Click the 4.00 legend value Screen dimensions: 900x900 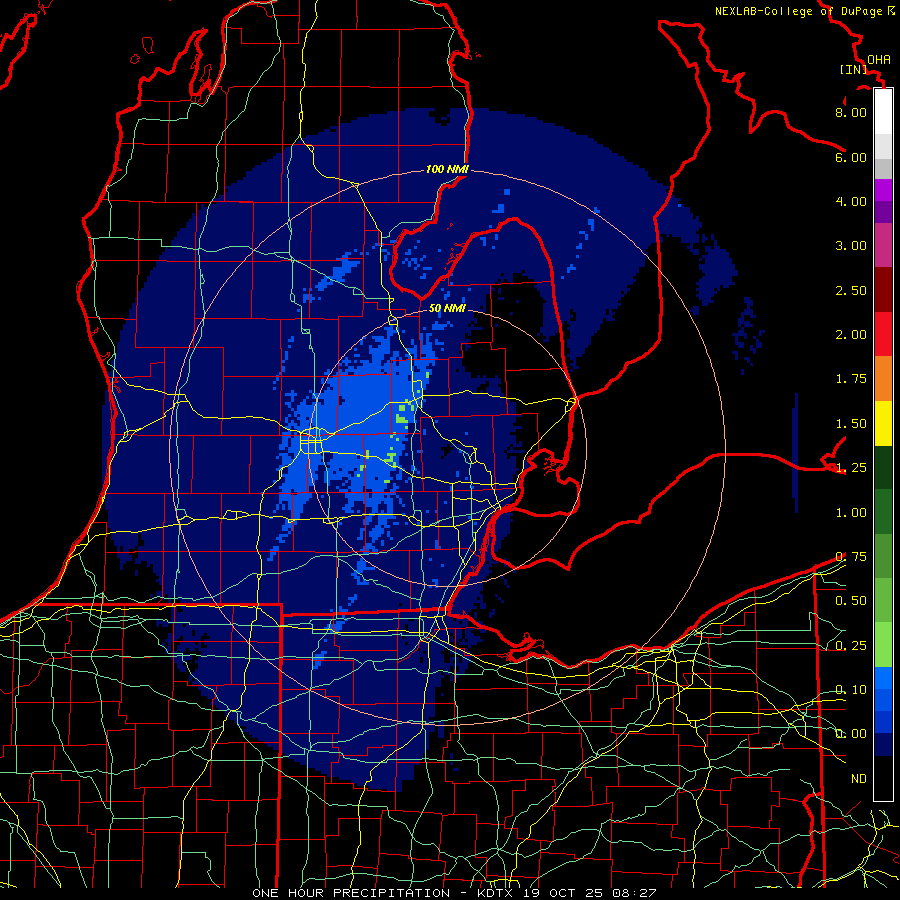point(851,201)
